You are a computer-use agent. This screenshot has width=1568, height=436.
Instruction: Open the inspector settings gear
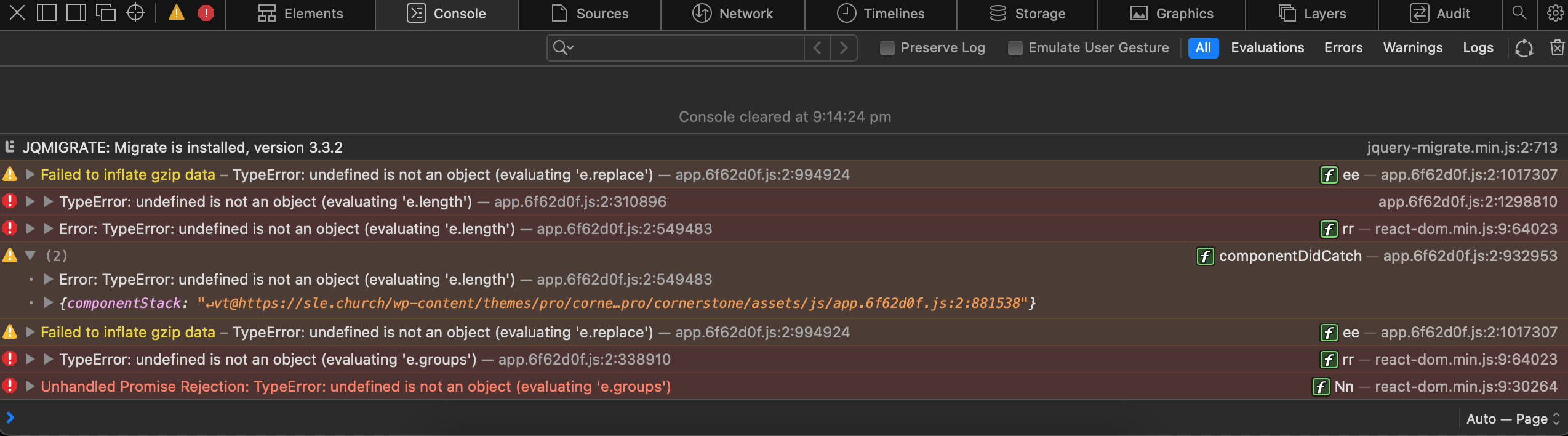[x=1554, y=13]
